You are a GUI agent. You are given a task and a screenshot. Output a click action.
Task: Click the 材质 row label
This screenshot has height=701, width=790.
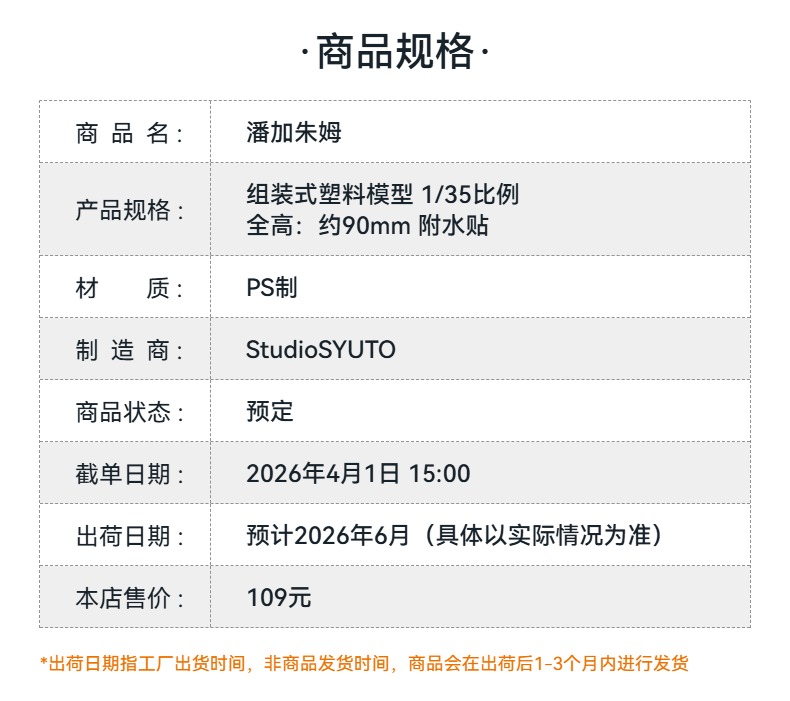tap(129, 288)
